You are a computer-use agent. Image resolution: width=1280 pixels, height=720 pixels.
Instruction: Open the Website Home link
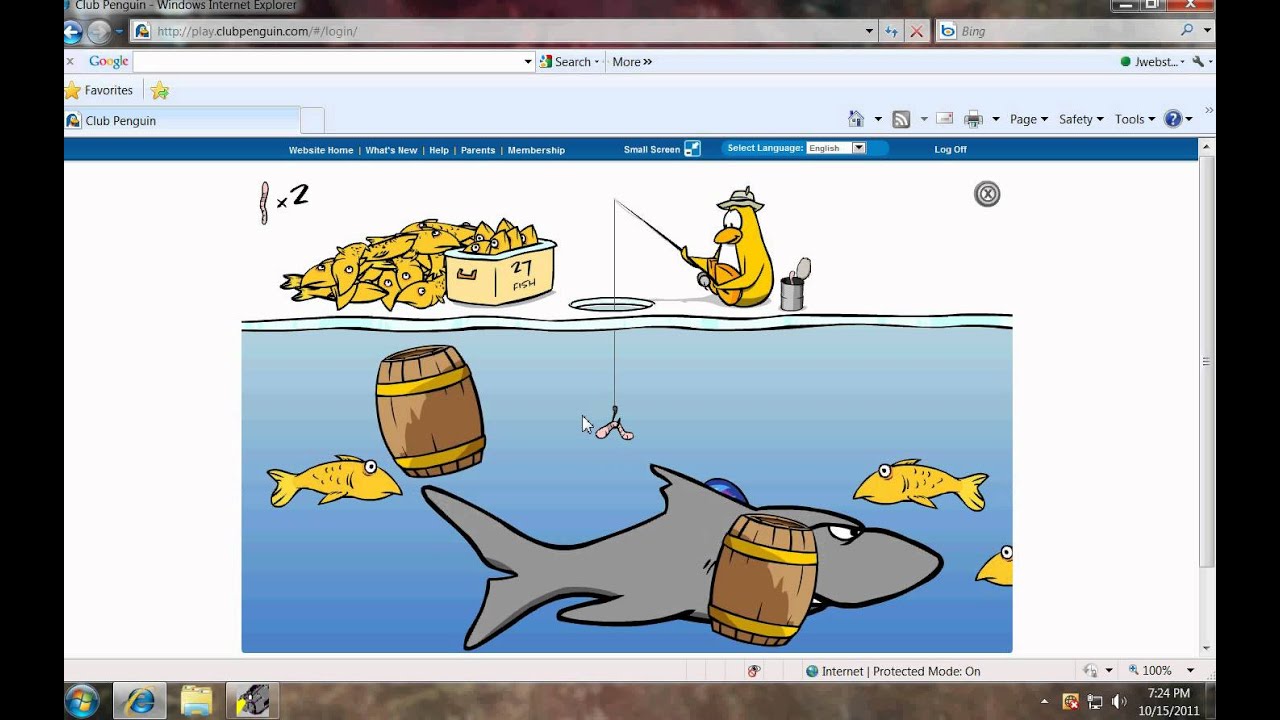321,150
